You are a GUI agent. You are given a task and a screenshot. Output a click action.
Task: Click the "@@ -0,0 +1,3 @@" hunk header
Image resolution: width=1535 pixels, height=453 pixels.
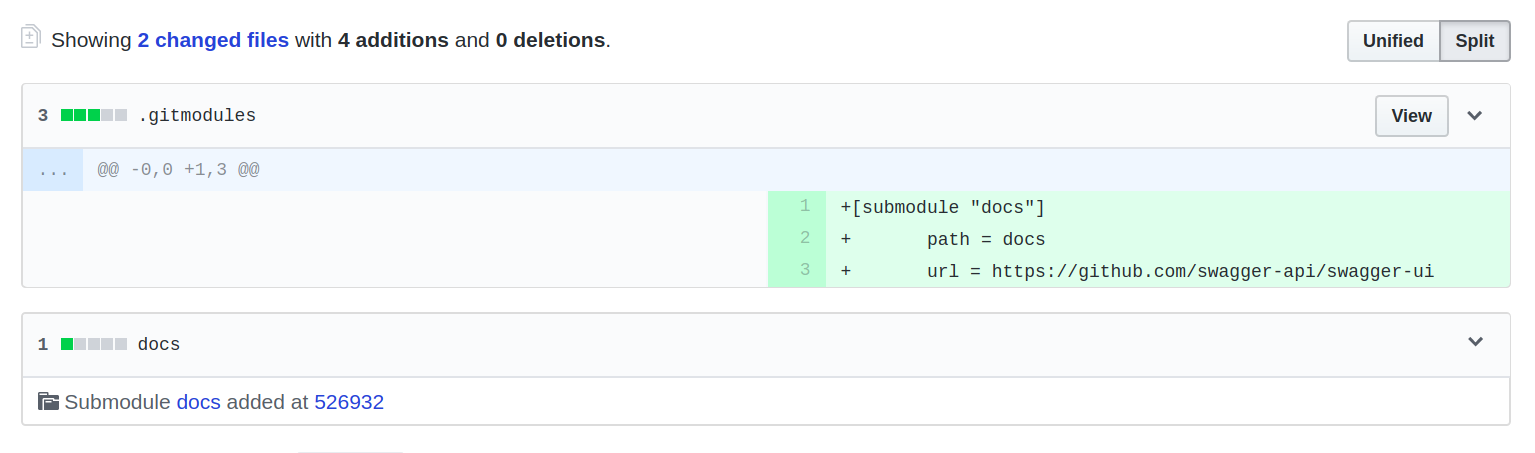tap(178, 170)
